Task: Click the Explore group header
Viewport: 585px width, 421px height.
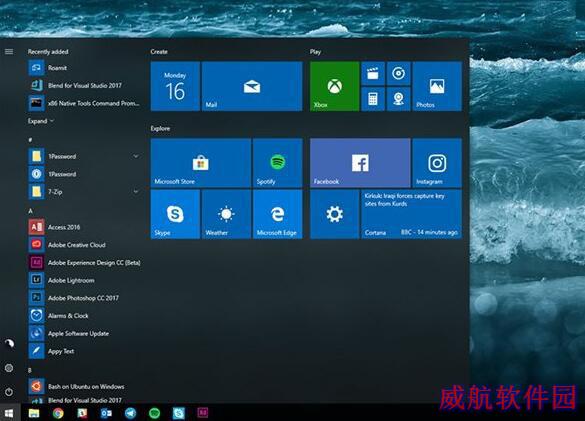Action: (160, 128)
